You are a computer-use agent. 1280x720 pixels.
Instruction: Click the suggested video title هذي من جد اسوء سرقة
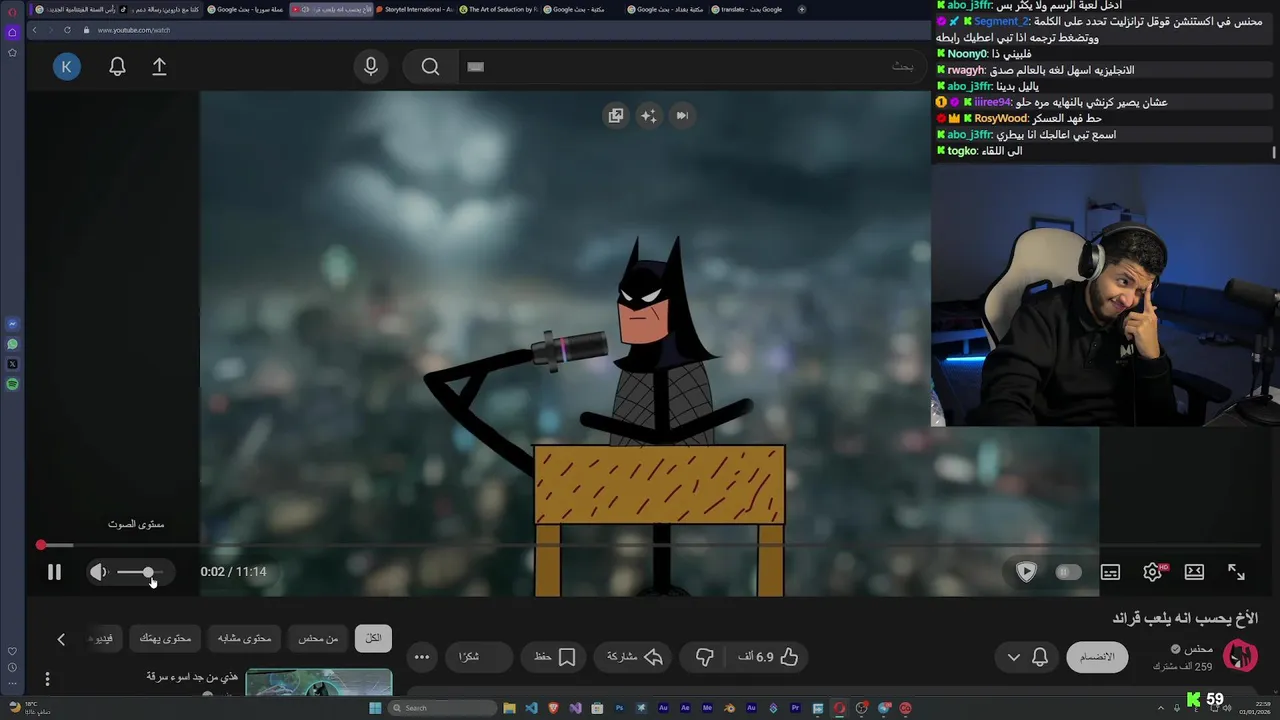(192, 677)
